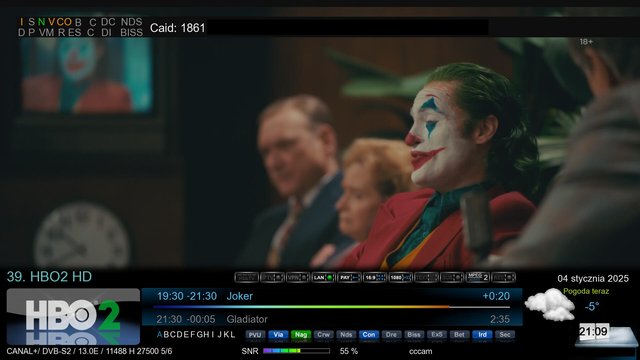The image size is (640, 360).
Task: Click the 18+ age rating mark
Action: point(586,42)
